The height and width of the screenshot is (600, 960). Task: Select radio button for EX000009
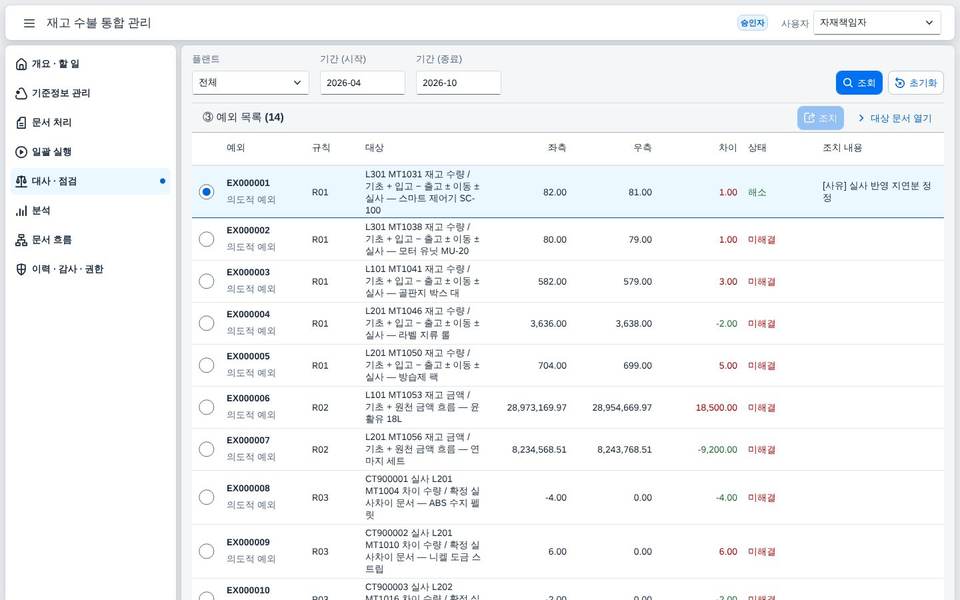(x=206, y=551)
